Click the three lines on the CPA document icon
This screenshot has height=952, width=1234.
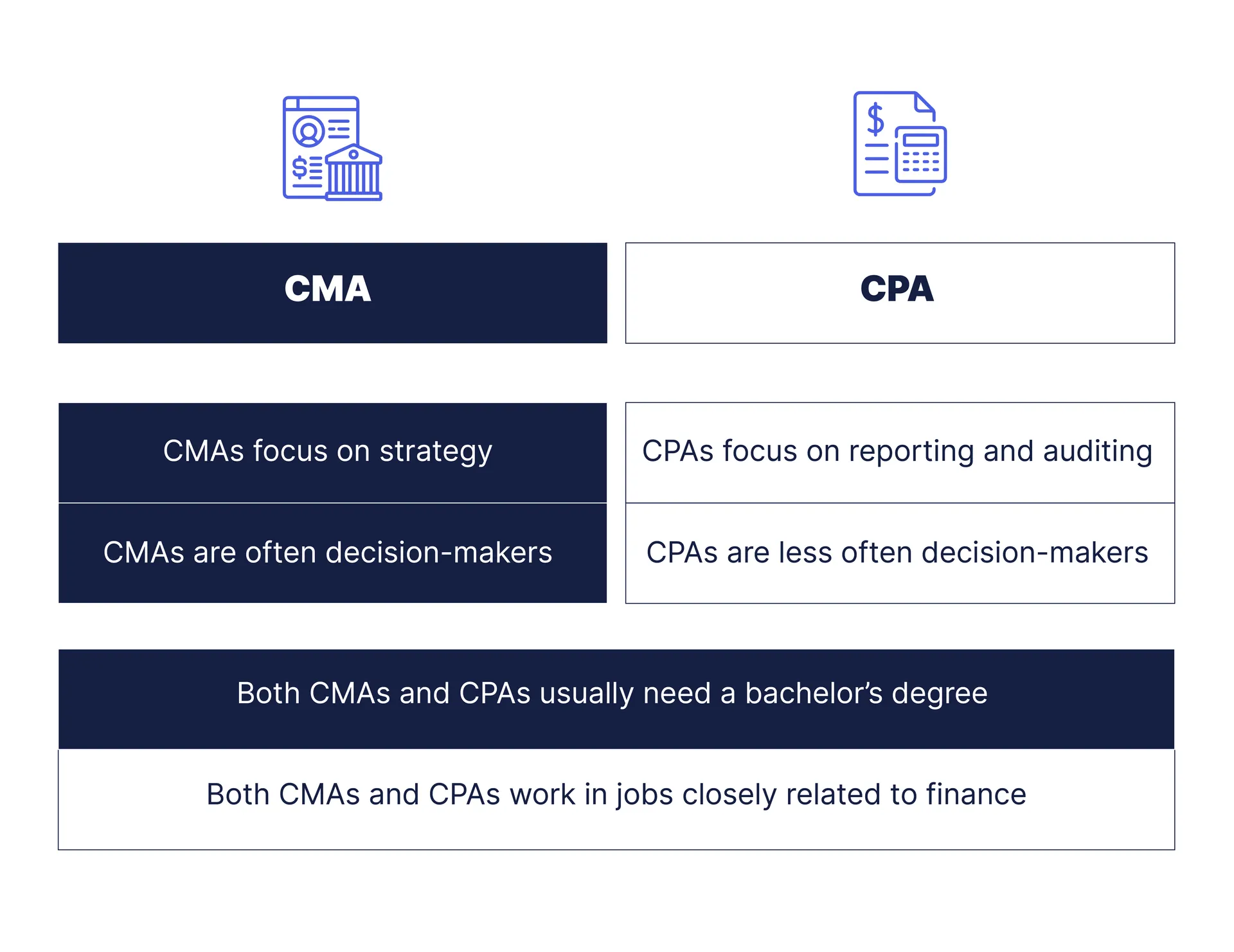[x=877, y=159]
